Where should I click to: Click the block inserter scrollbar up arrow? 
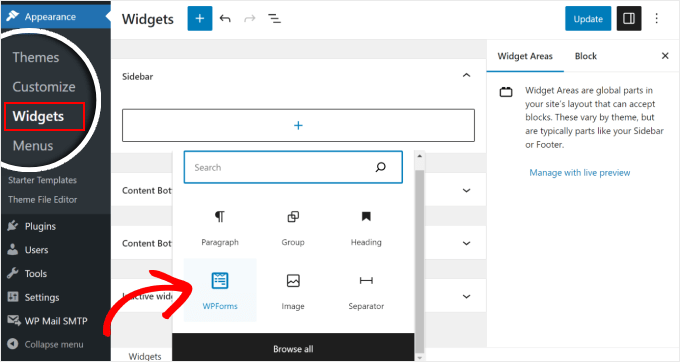[419, 156]
